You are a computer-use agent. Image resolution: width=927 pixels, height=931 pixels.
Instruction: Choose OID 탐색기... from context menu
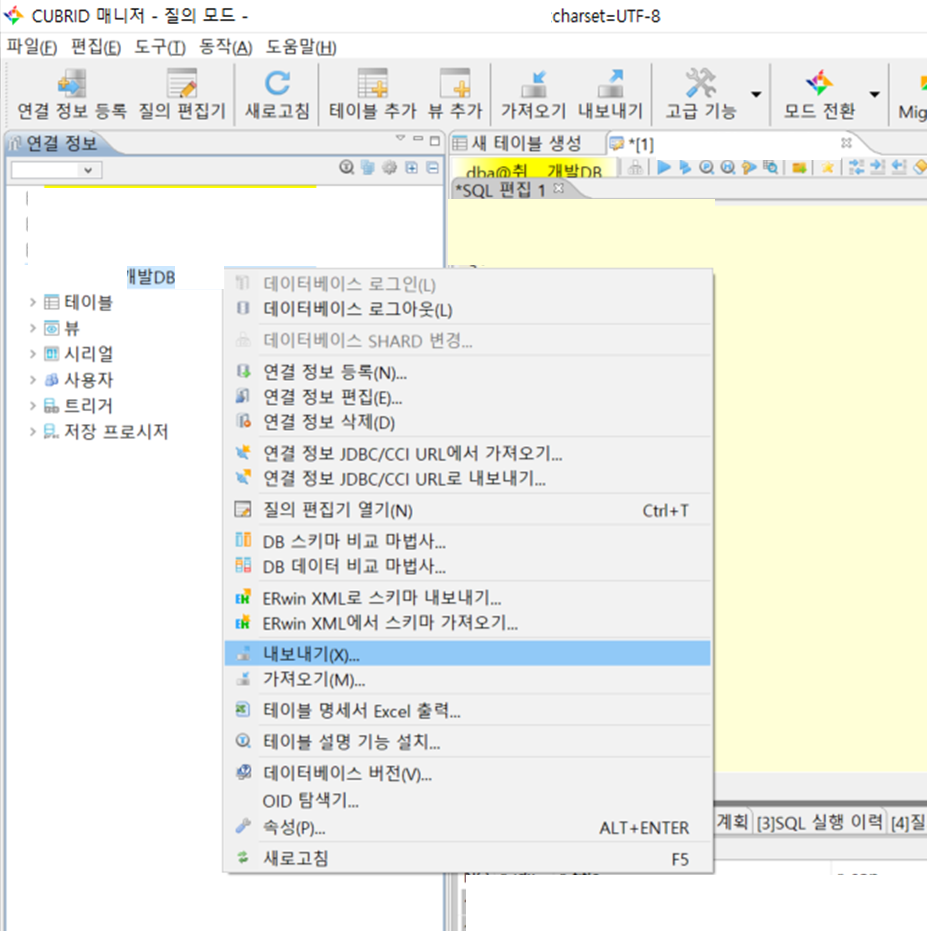point(467,801)
